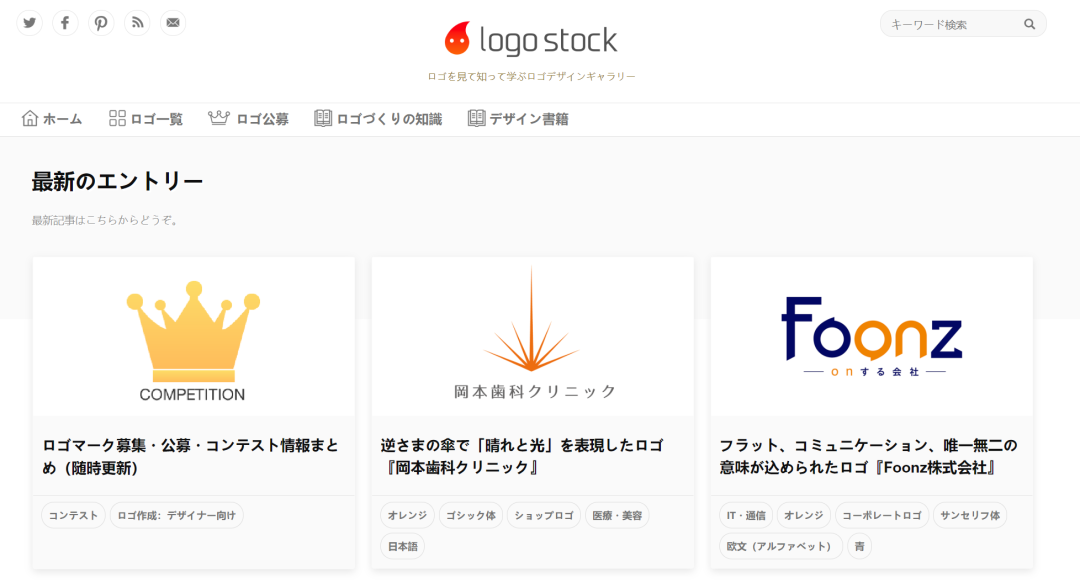Click the RSS feed icon
This screenshot has width=1080, height=583.
[x=137, y=23]
